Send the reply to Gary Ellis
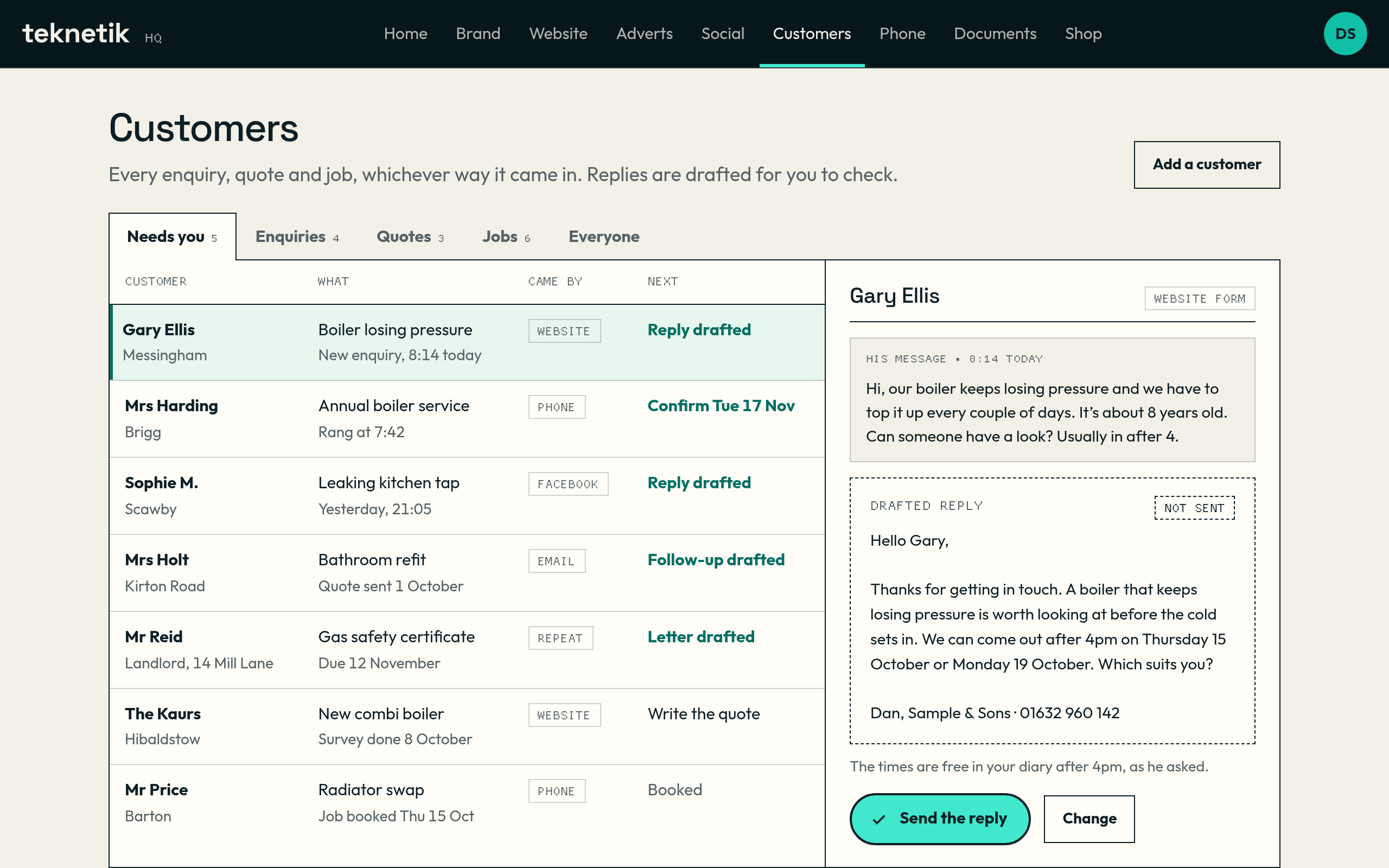Screen dimensions: 1389x868 coord(940,819)
